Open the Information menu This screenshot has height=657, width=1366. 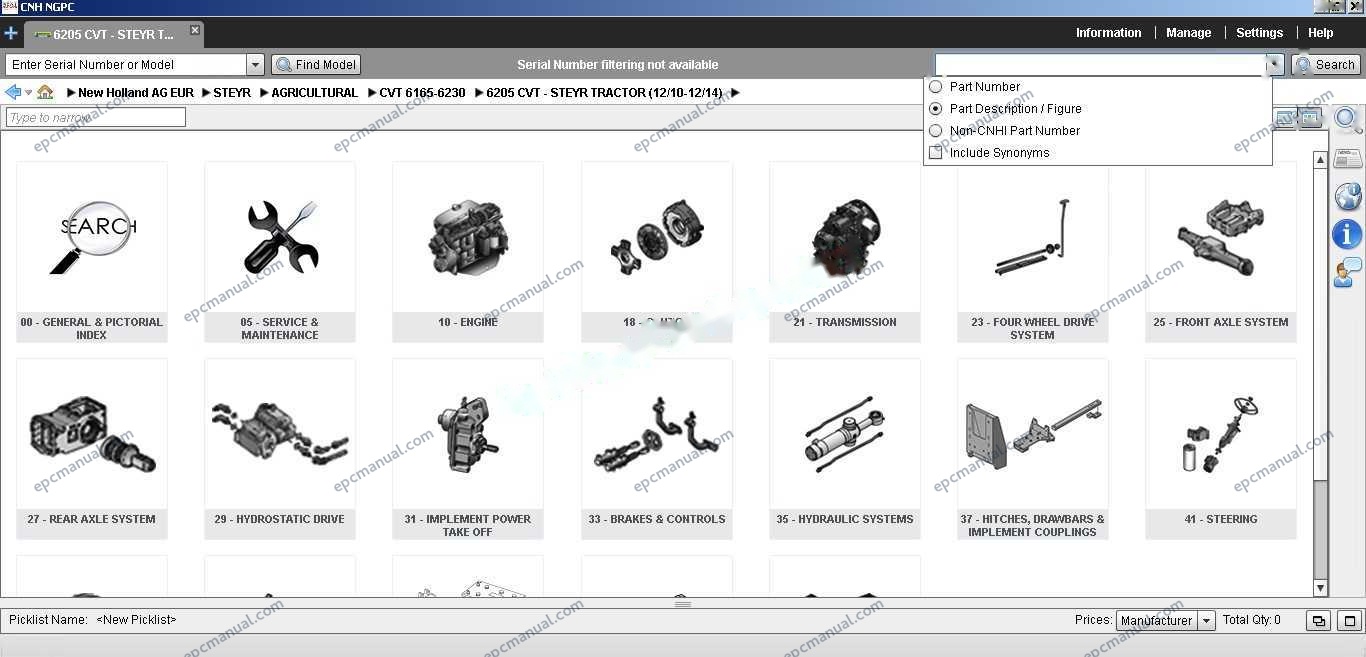tap(1108, 33)
